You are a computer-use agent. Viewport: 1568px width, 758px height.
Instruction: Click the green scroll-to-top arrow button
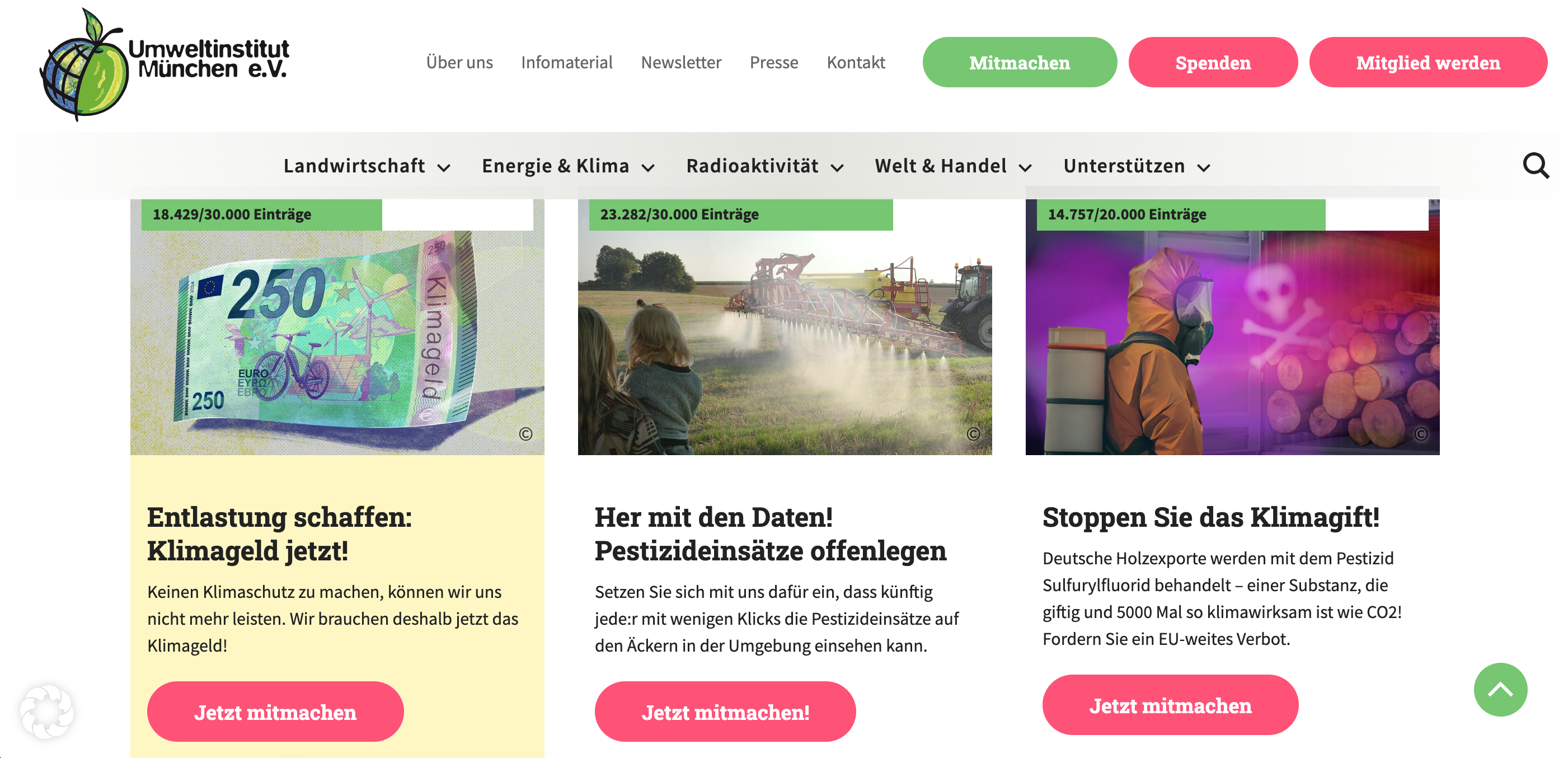(x=1500, y=689)
